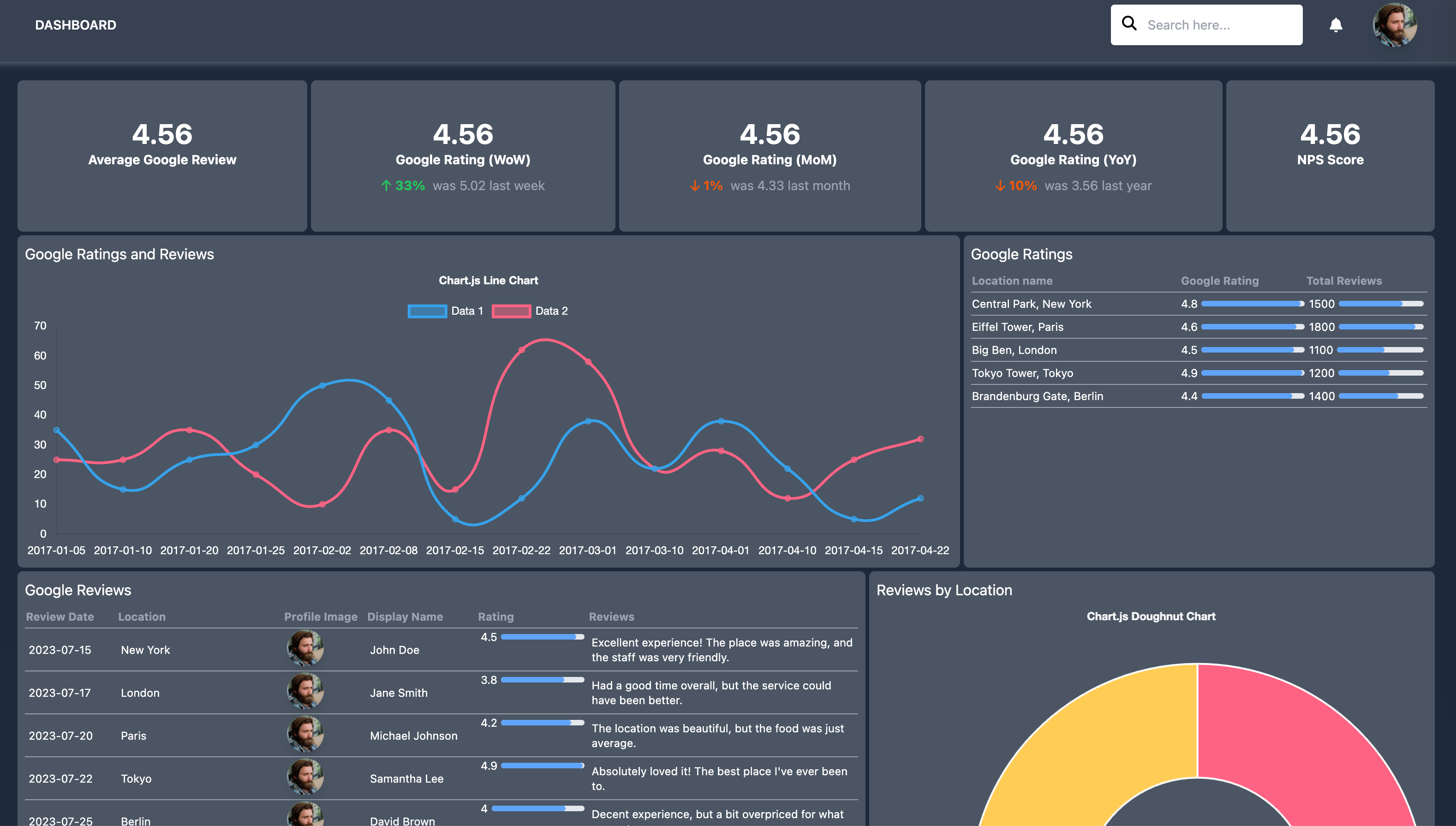This screenshot has height=826, width=1456.
Task: Click the Average Google Review card
Action: point(162,156)
